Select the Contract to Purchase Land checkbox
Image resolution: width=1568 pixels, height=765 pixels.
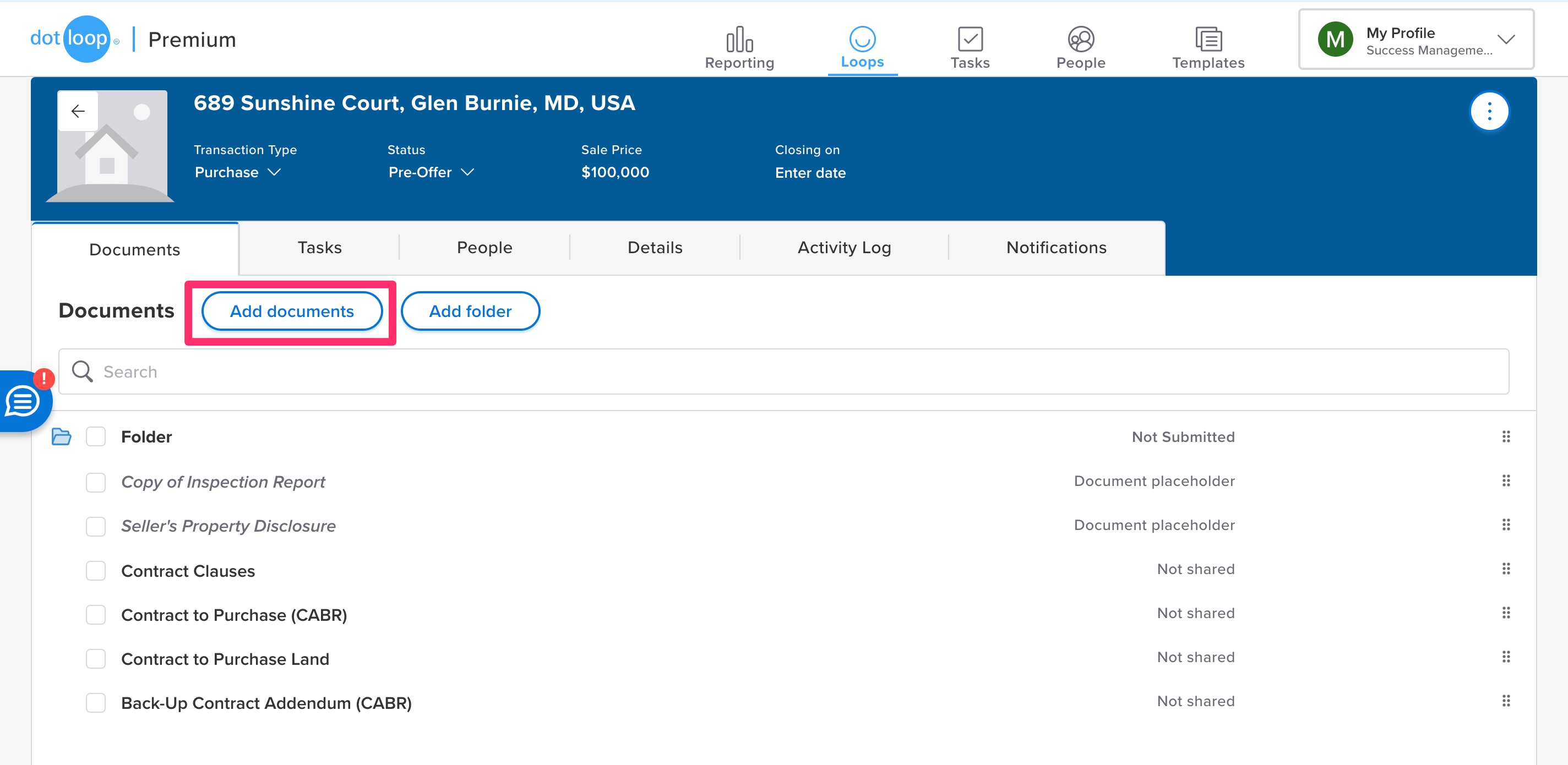click(x=96, y=659)
